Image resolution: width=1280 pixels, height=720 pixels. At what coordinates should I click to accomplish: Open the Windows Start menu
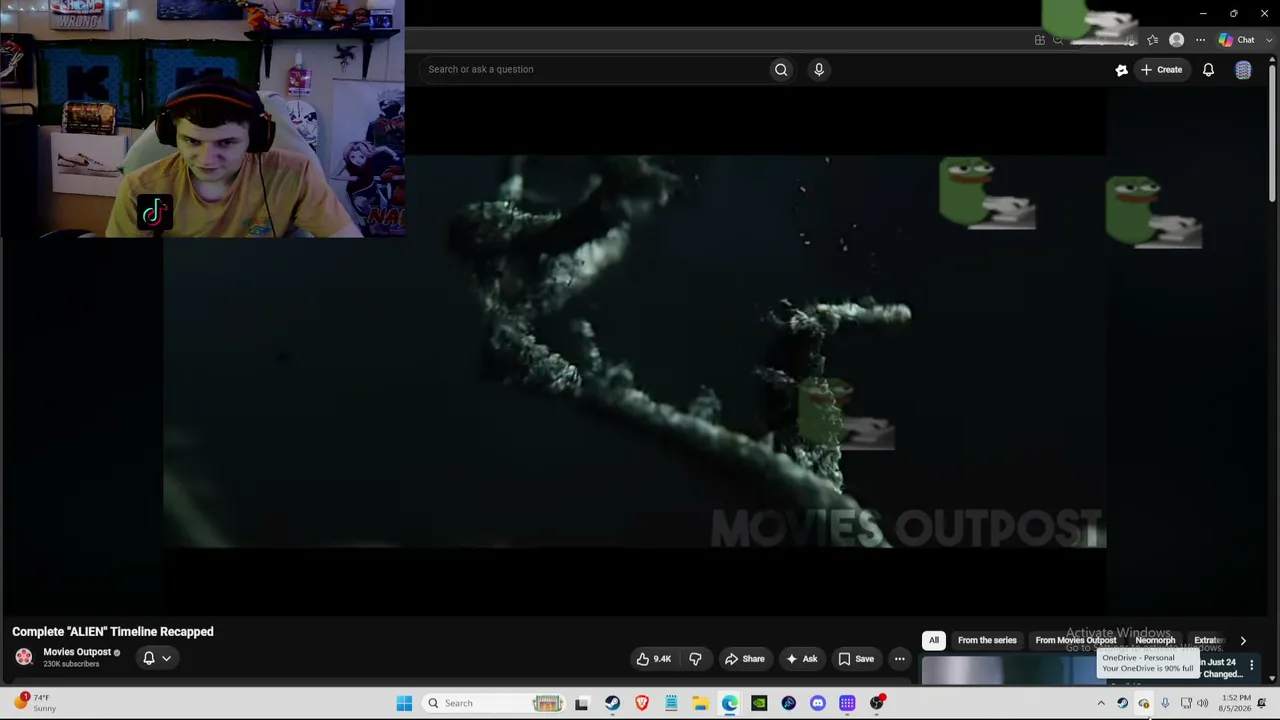pos(404,703)
